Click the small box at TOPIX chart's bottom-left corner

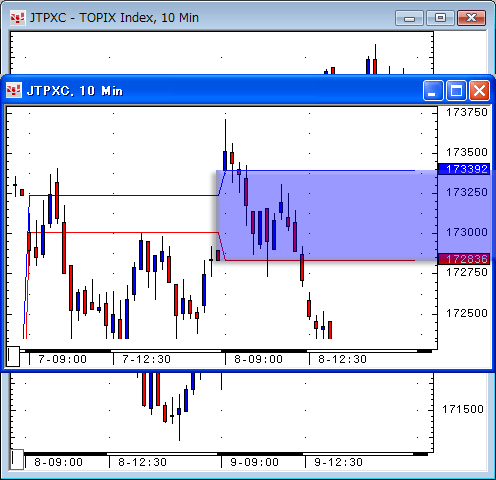point(16,459)
